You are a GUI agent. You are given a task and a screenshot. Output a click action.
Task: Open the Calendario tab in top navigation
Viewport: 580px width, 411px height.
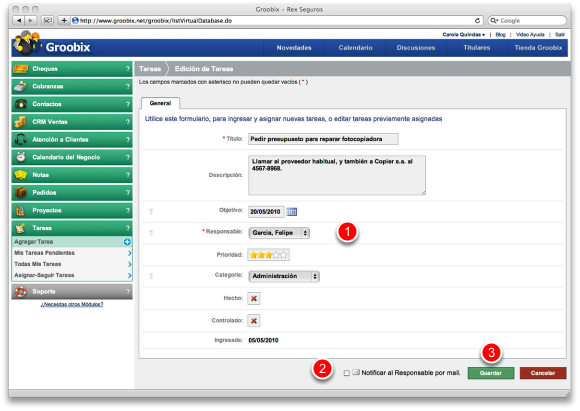[x=355, y=48]
